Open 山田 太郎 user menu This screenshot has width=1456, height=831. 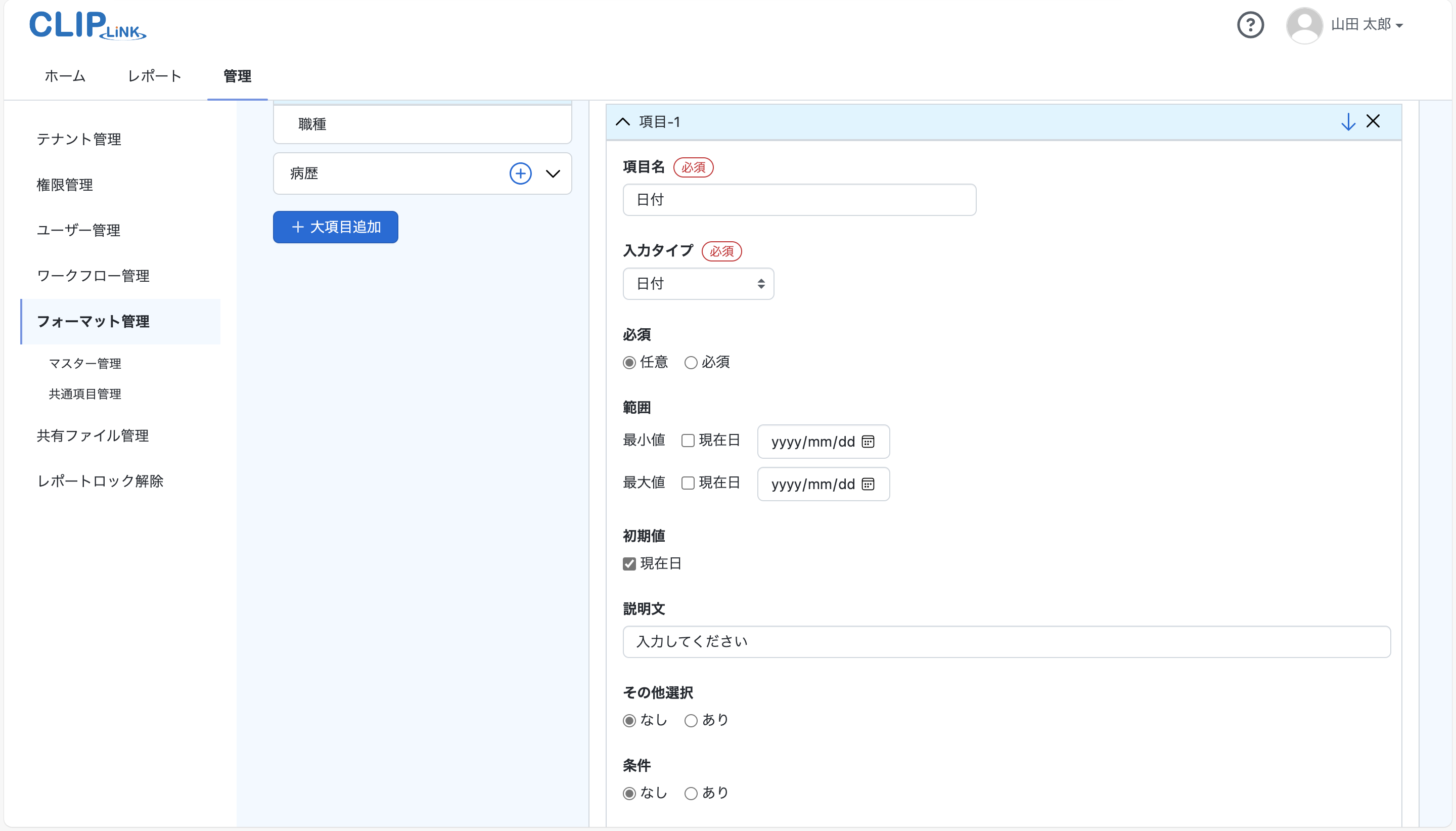pyautogui.click(x=1367, y=25)
